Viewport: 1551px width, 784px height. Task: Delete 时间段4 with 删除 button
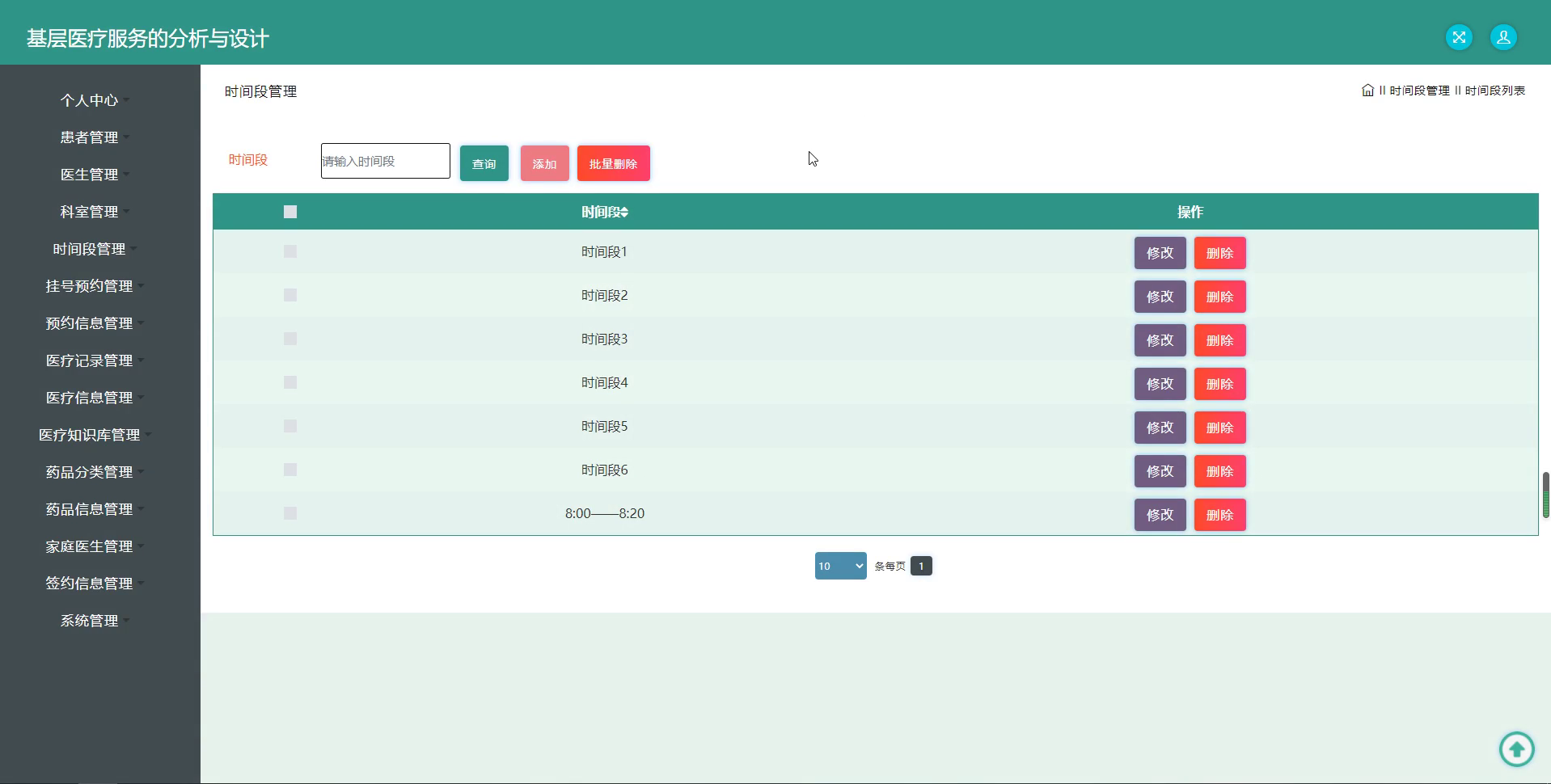click(1219, 384)
